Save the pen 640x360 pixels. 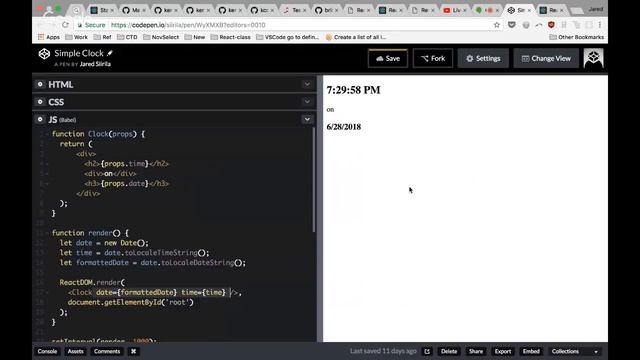pos(388,58)
